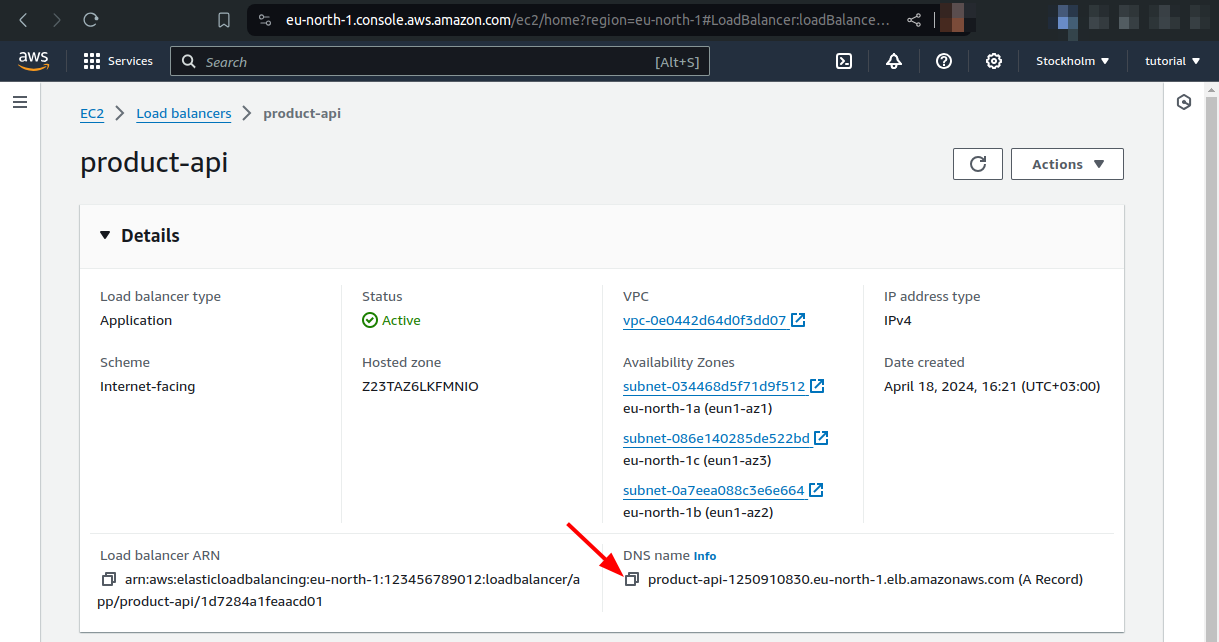The image size is (1219, 642).
Task: Click external icon next to subnet-034468d5f71d9f512
Action: [817, 386]
